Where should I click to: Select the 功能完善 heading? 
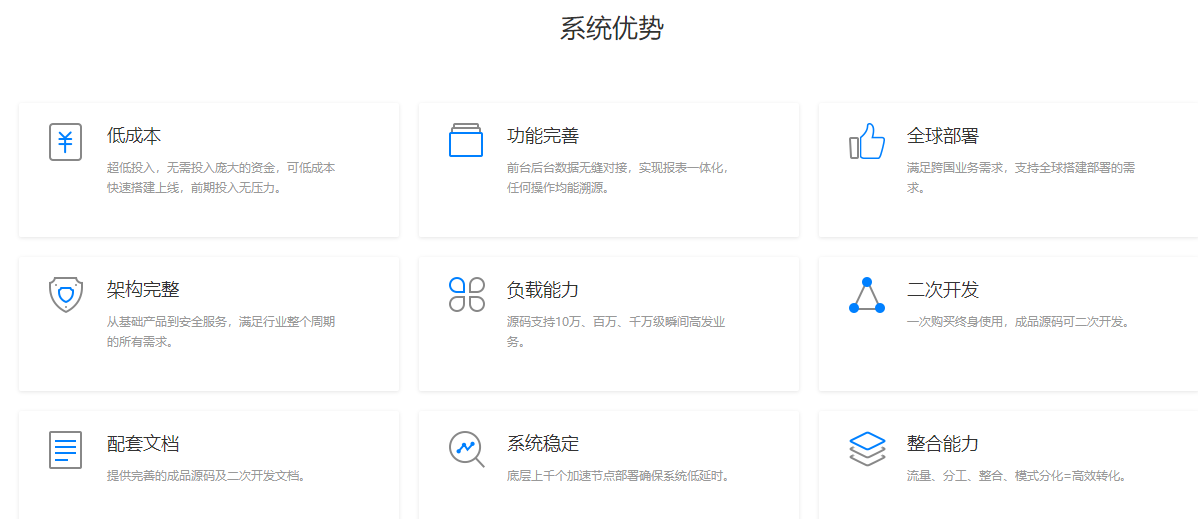point(543,136)
